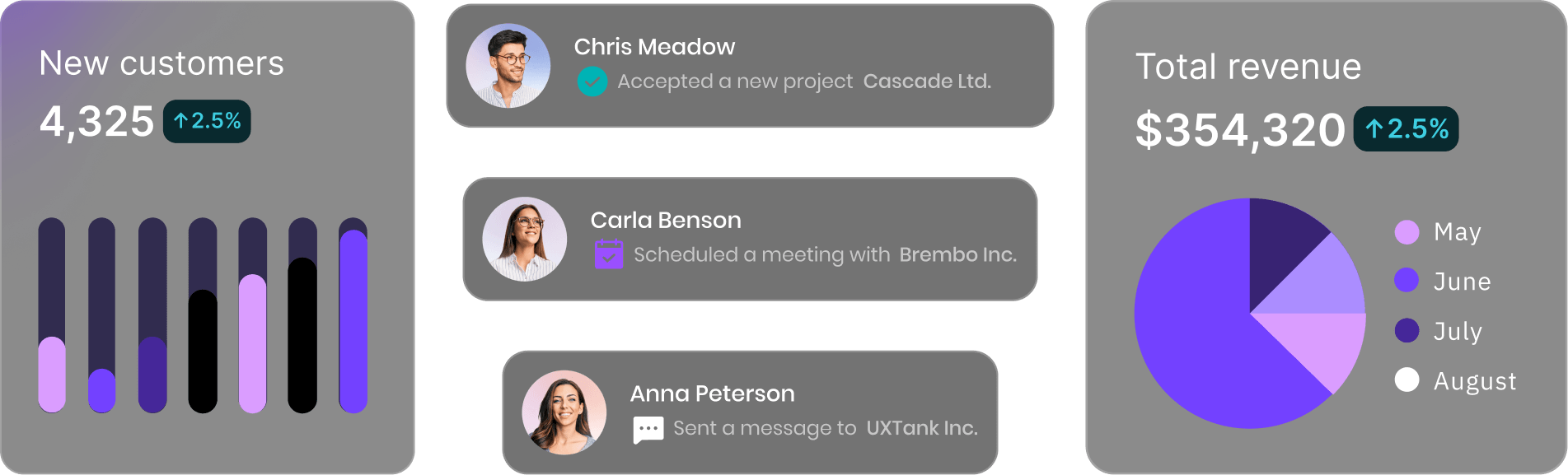1568x475 pixels.
Task: Click the May legend color dot
Action: point(1407,232)
